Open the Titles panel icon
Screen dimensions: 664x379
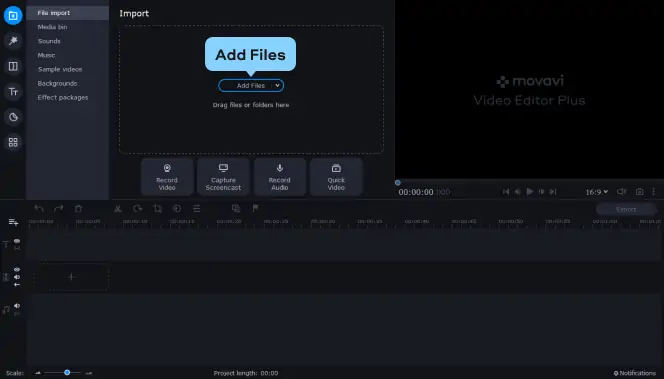13,91
